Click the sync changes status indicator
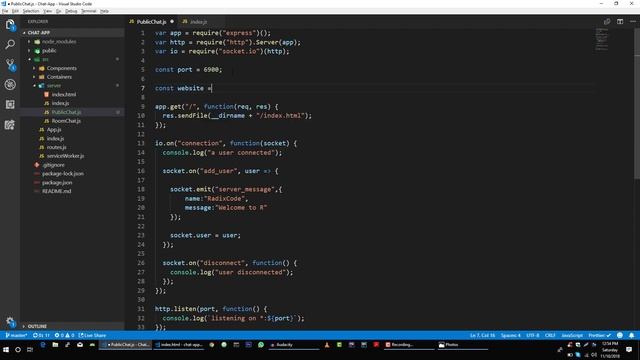 click(41, 335)
